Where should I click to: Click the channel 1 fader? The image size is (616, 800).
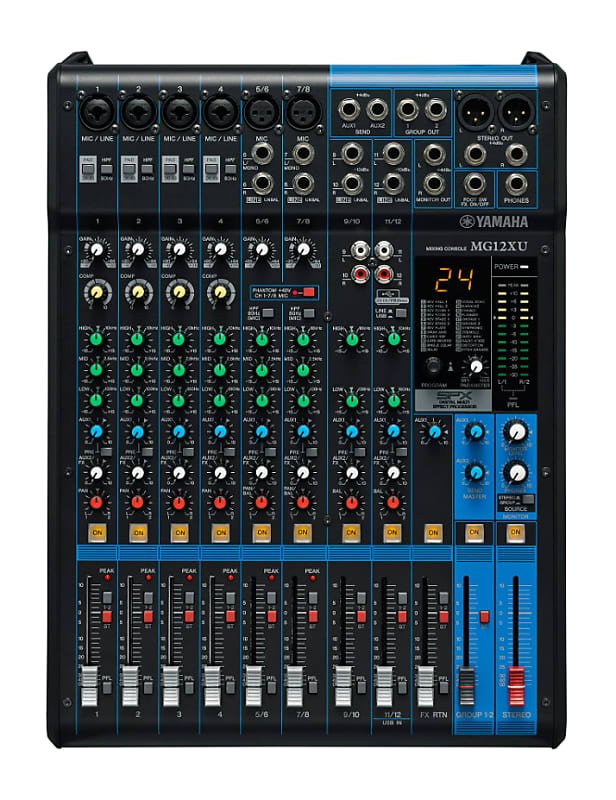coord(89,685)
